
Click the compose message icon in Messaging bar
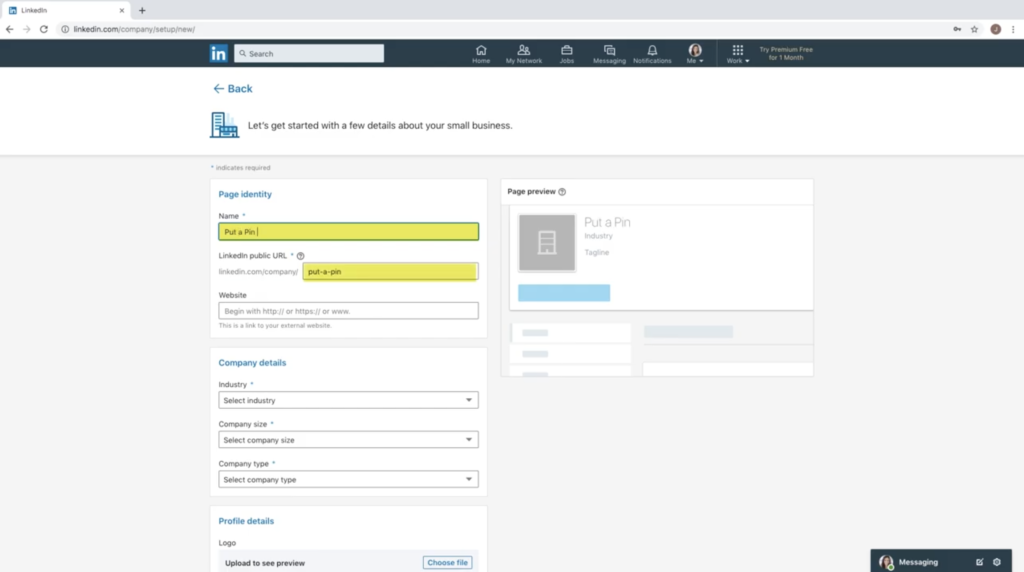[980, 562]
